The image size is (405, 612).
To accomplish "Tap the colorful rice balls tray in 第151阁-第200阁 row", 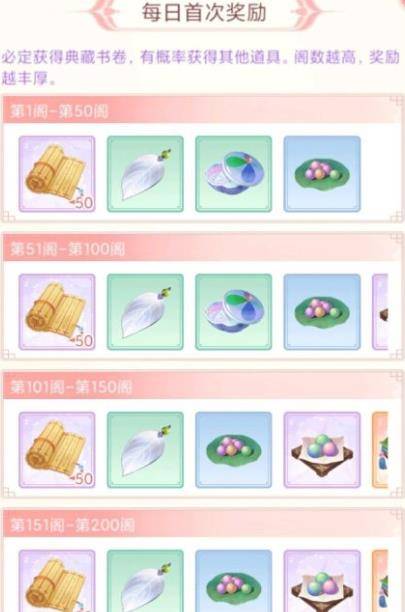I will 322,581.
